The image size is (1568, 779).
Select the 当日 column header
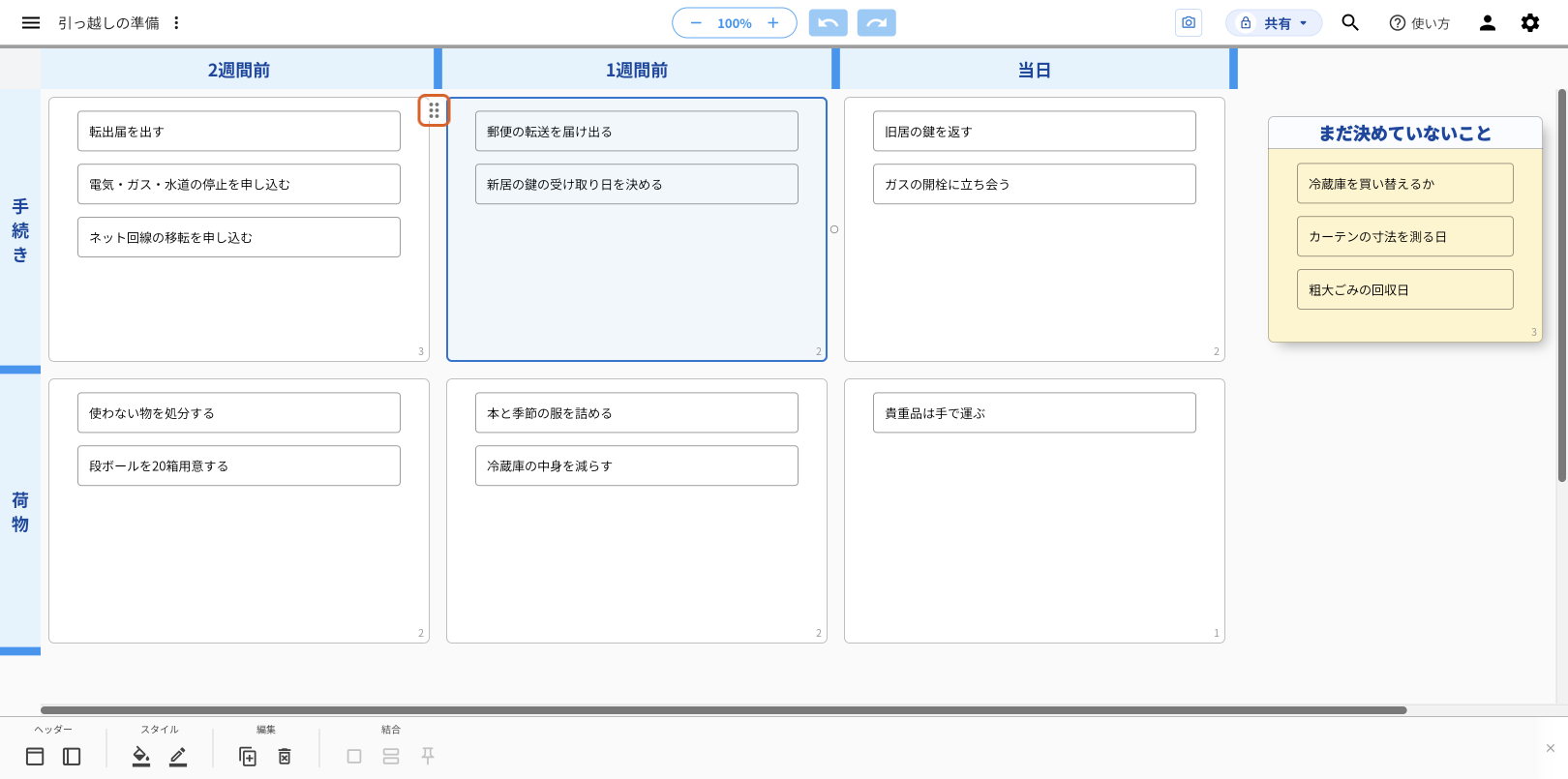(x=1034, y=70)
